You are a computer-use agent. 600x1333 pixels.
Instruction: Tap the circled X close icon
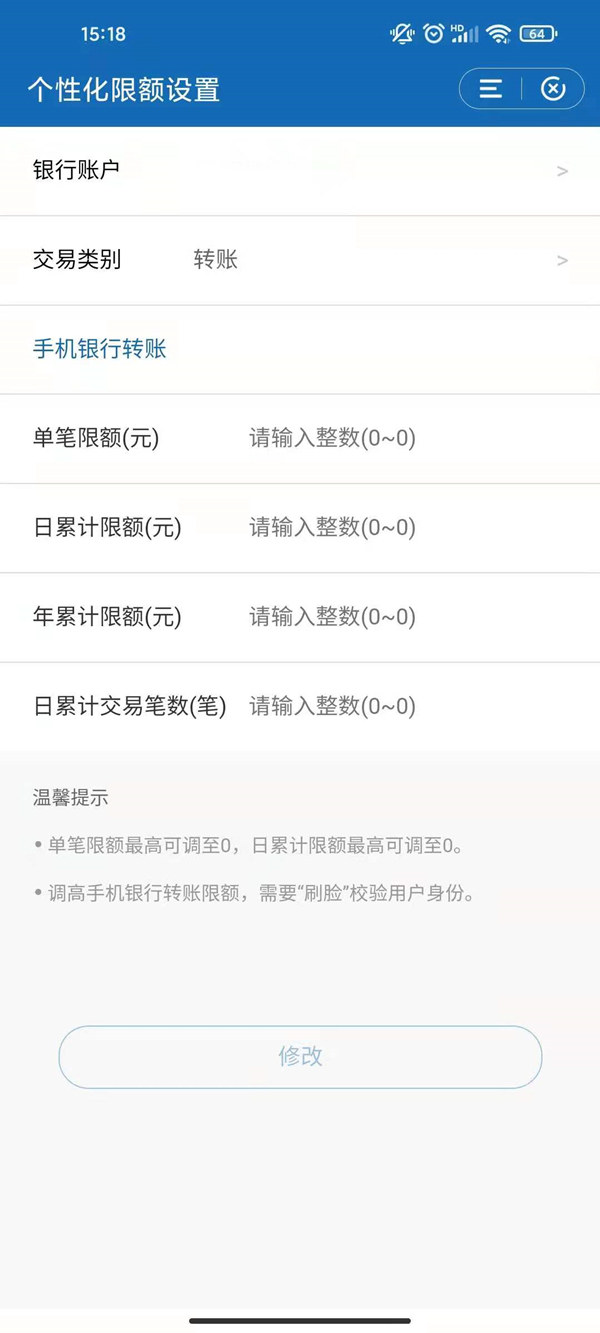click(553, 89)
